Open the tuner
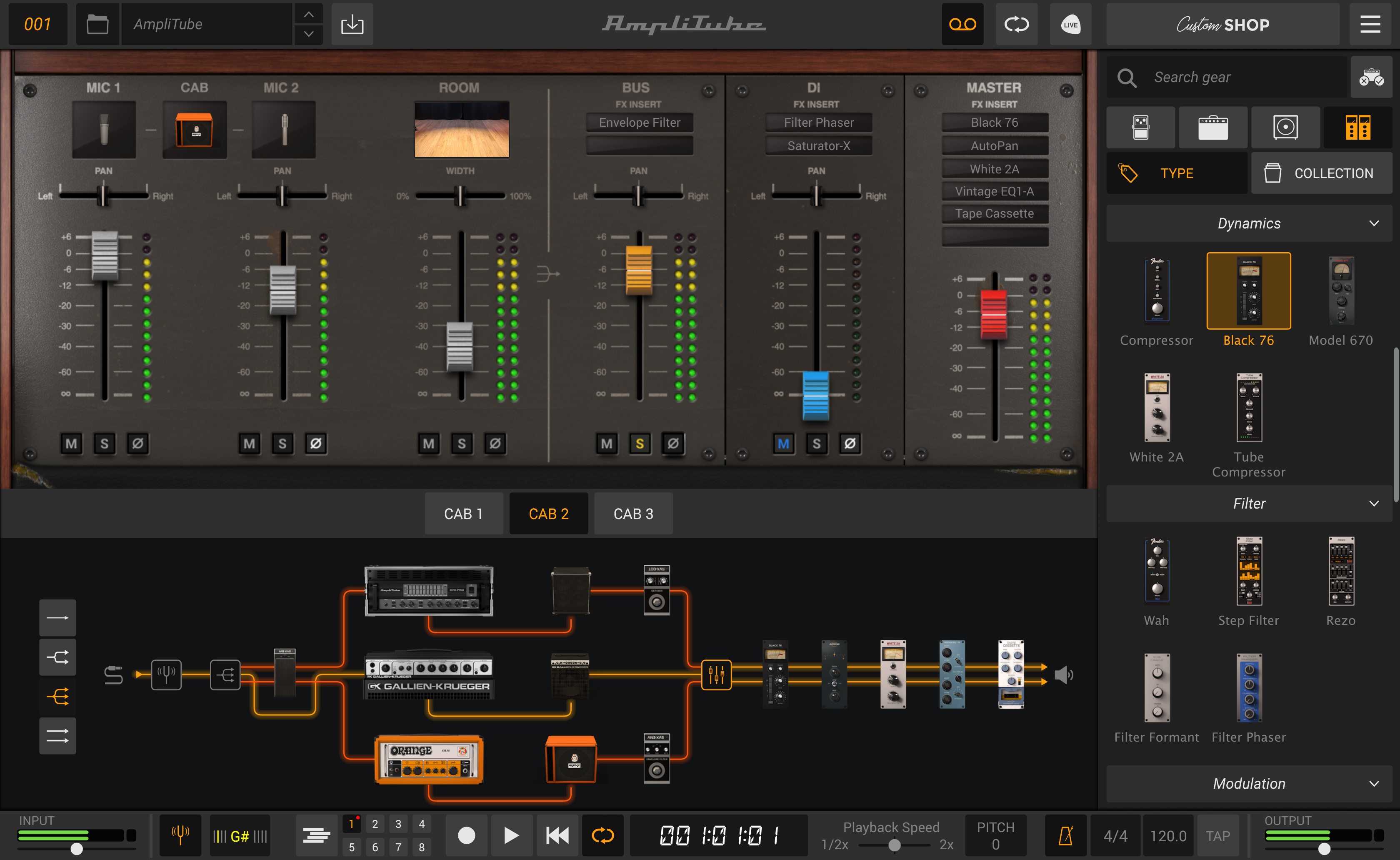Viewport: 1400px width, 860px height. [x=180, y=835]
